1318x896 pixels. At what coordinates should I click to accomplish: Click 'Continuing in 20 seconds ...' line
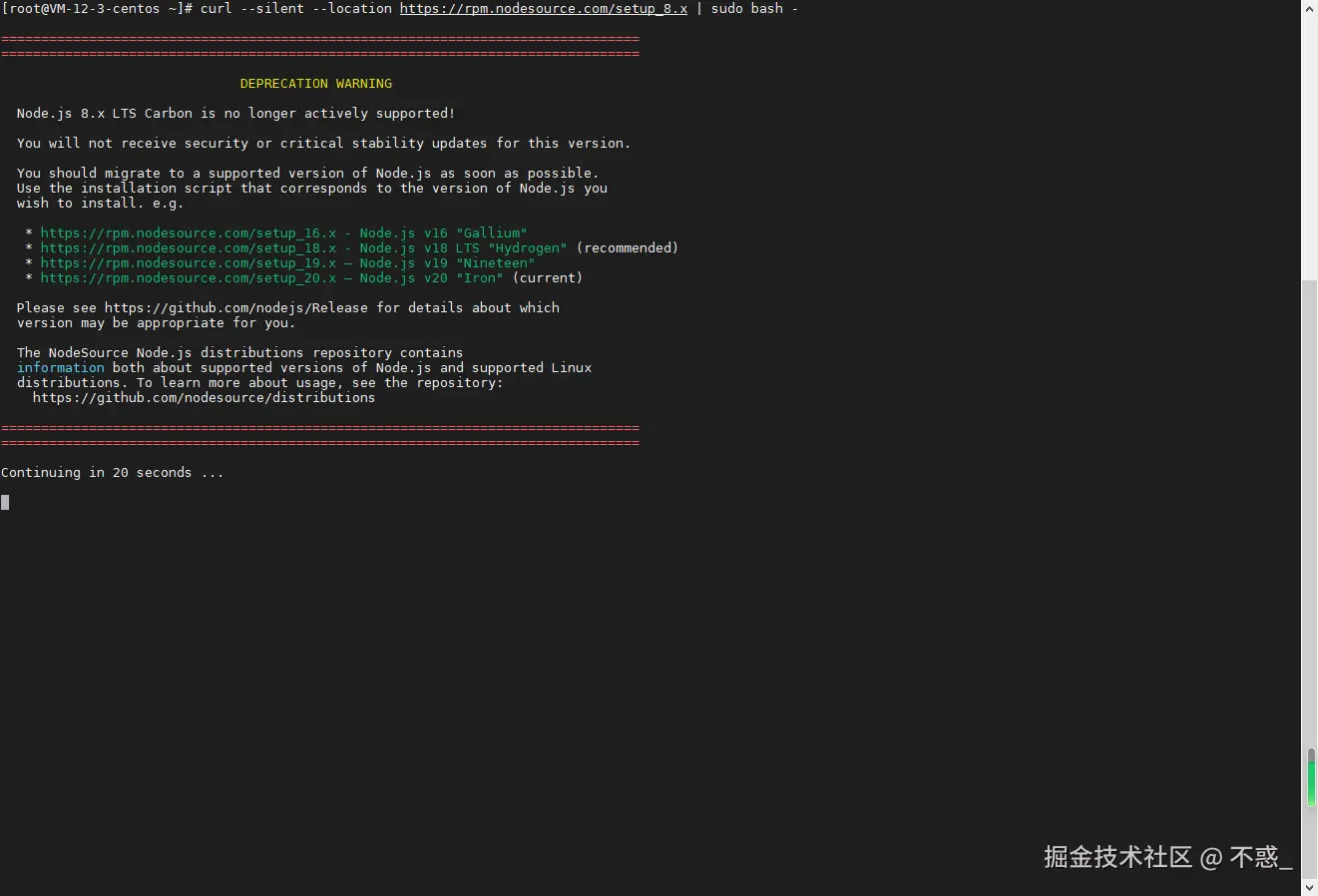pos(113,472)
